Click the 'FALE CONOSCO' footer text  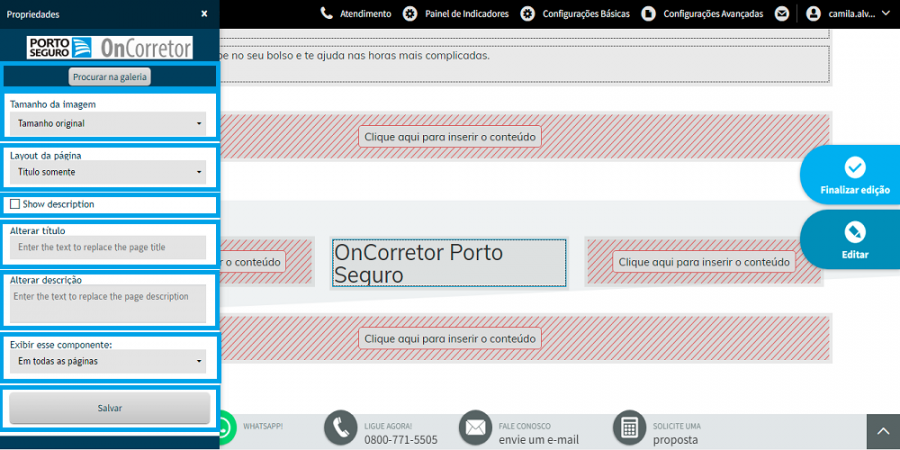pos(525,426)
